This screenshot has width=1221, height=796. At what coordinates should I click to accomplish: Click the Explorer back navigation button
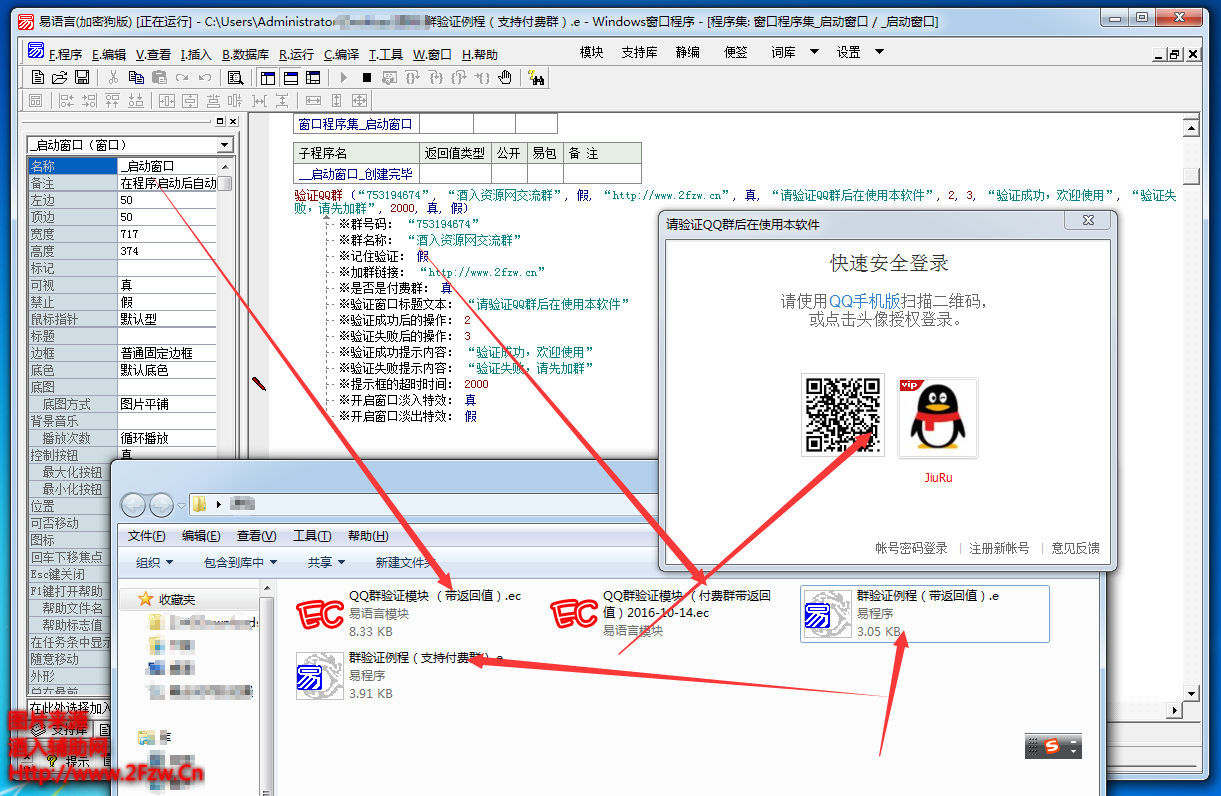pyautogui.click(x=134, y=504)
